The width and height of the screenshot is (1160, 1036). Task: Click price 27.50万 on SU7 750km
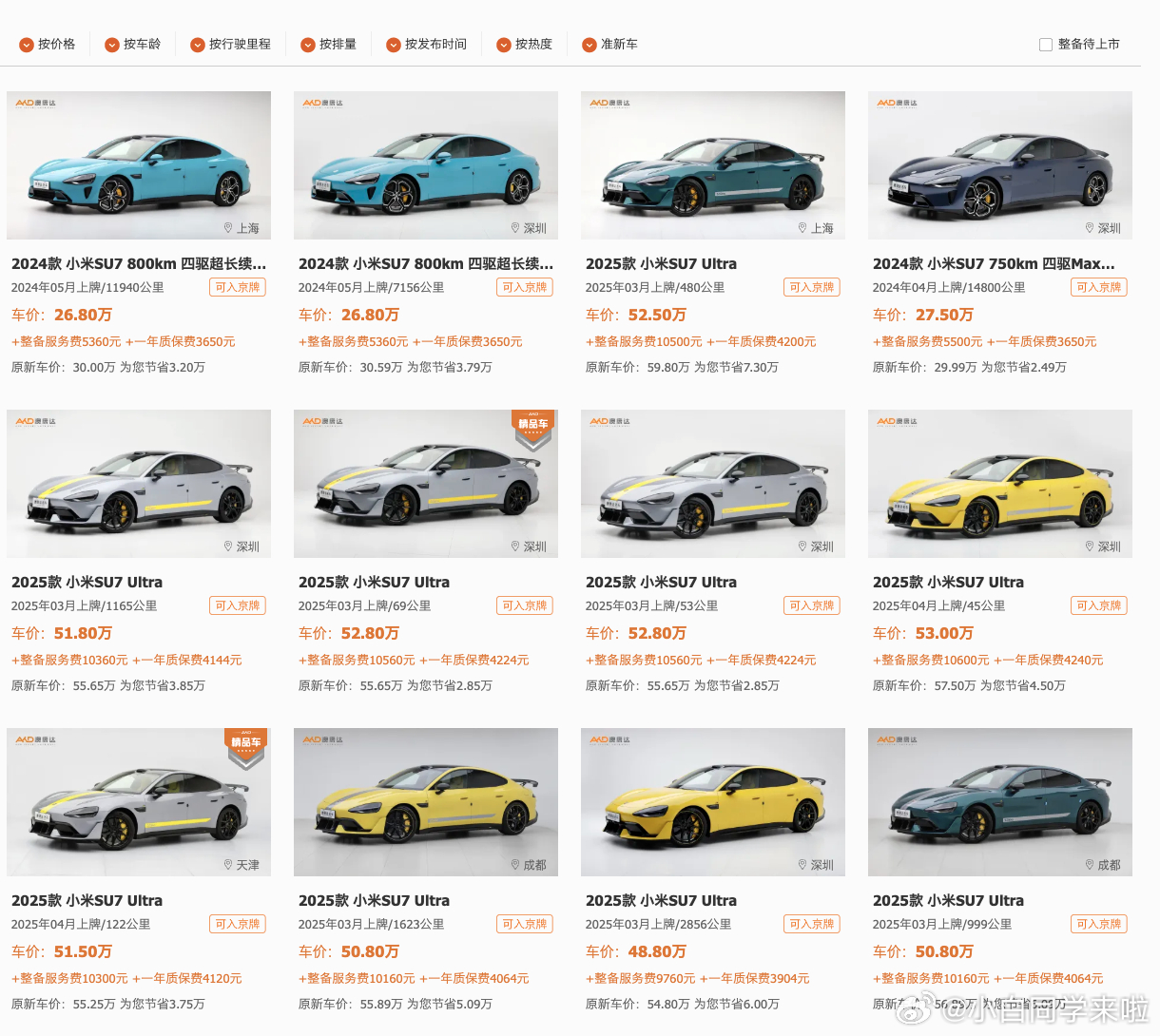click(x=944, y=315)
